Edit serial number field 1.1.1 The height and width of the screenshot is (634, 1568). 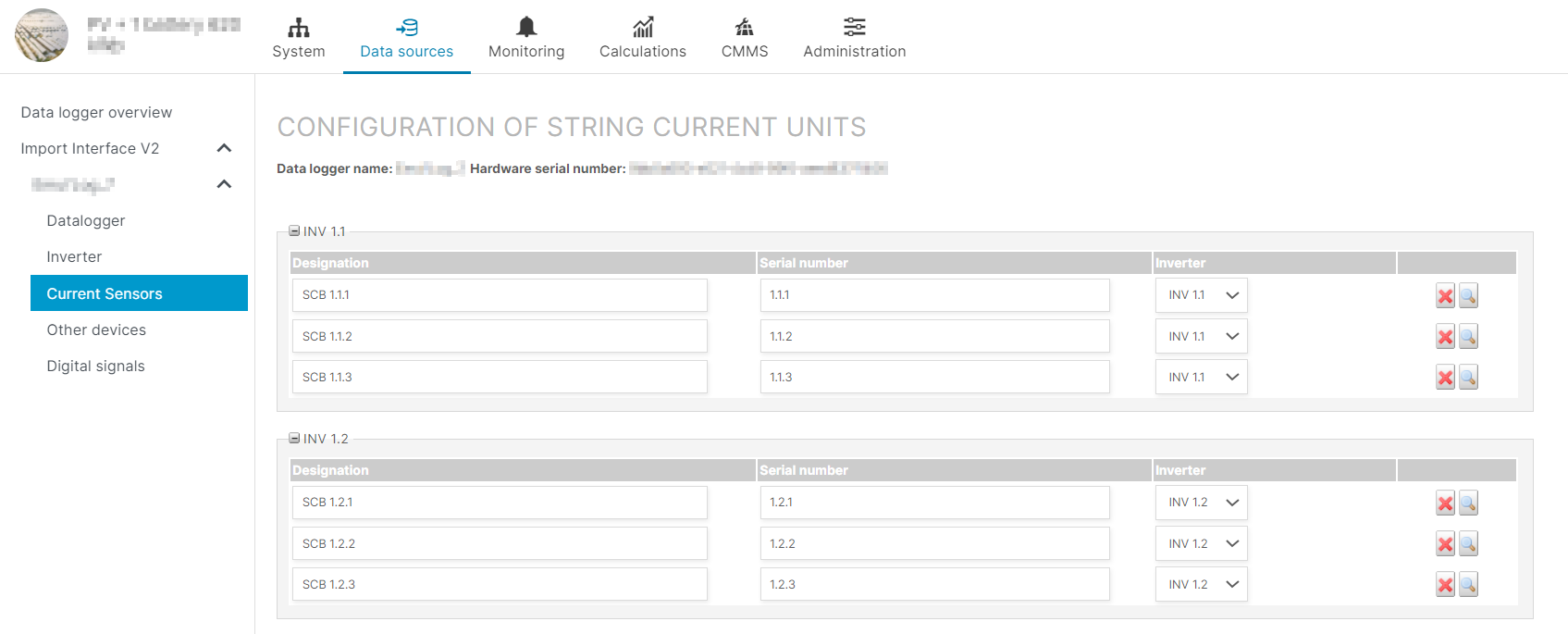point(935,295)
